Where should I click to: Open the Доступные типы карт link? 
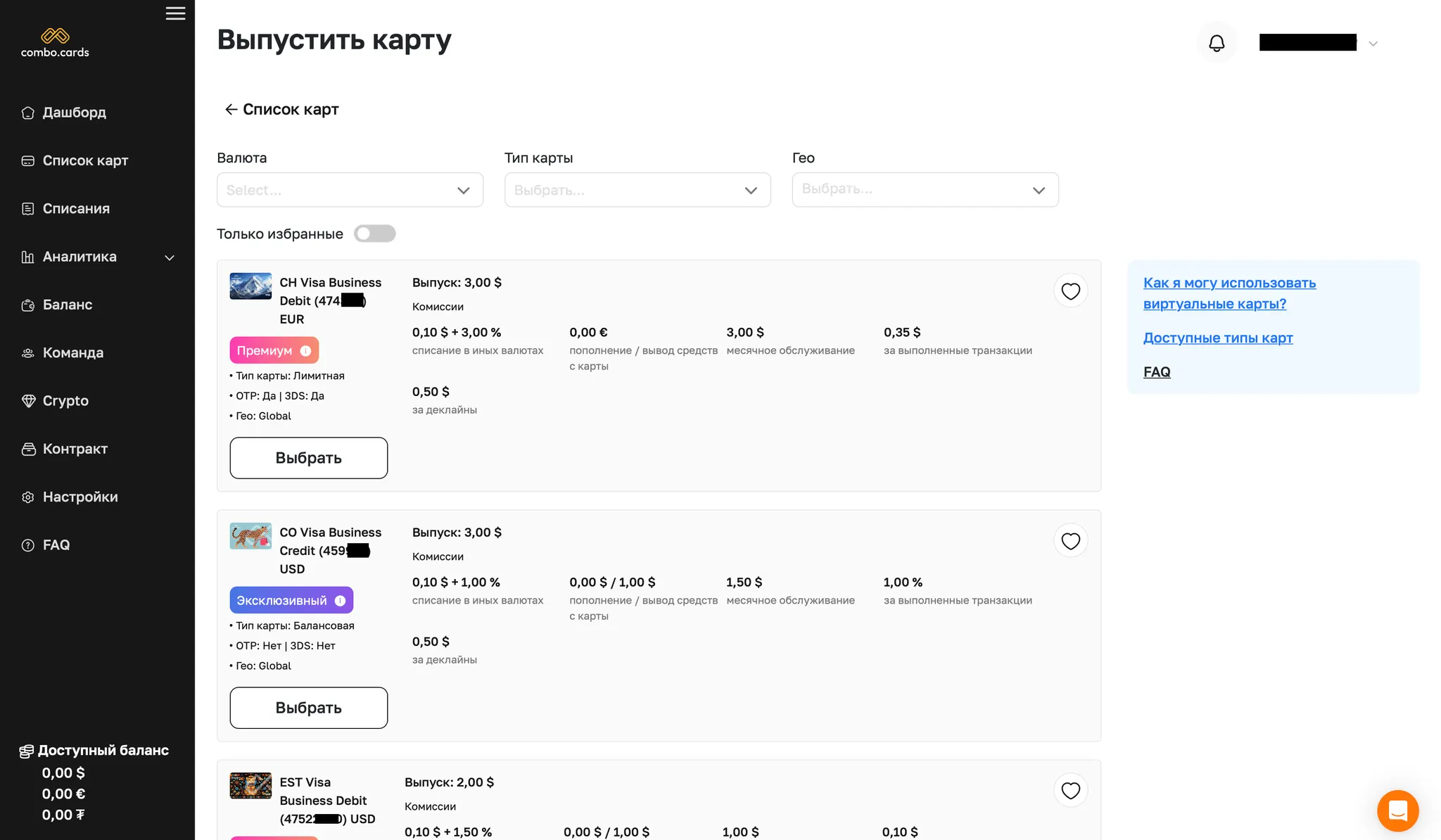pyautogui.click(x=1217, y=338)
